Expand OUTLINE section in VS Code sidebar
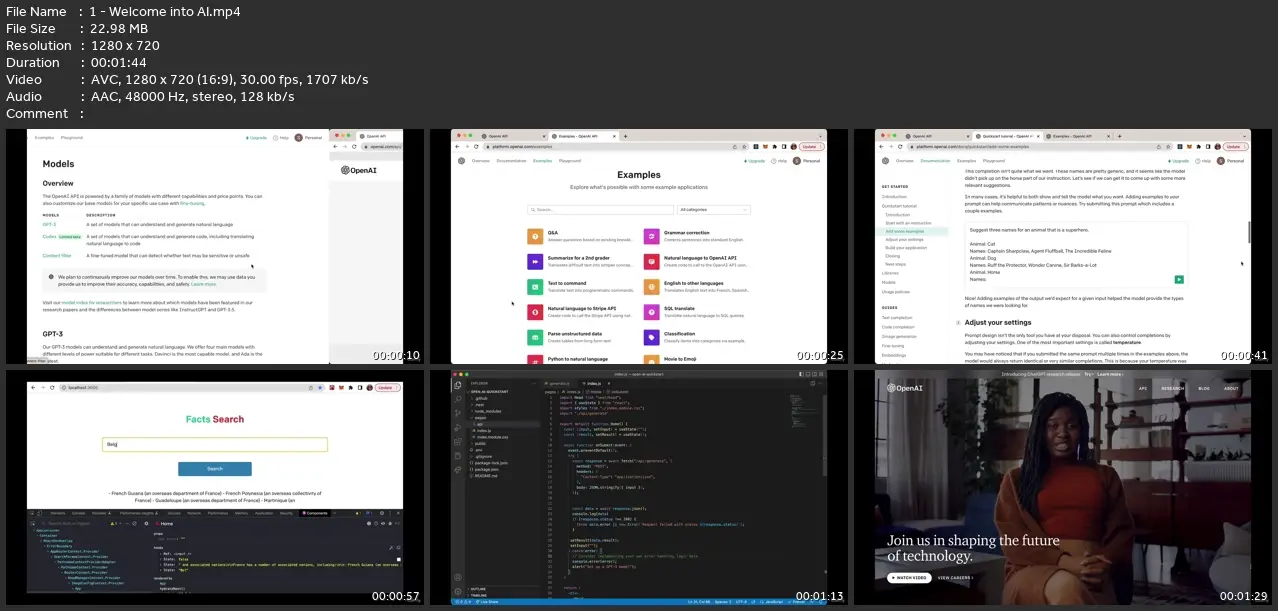 point(478,588)
